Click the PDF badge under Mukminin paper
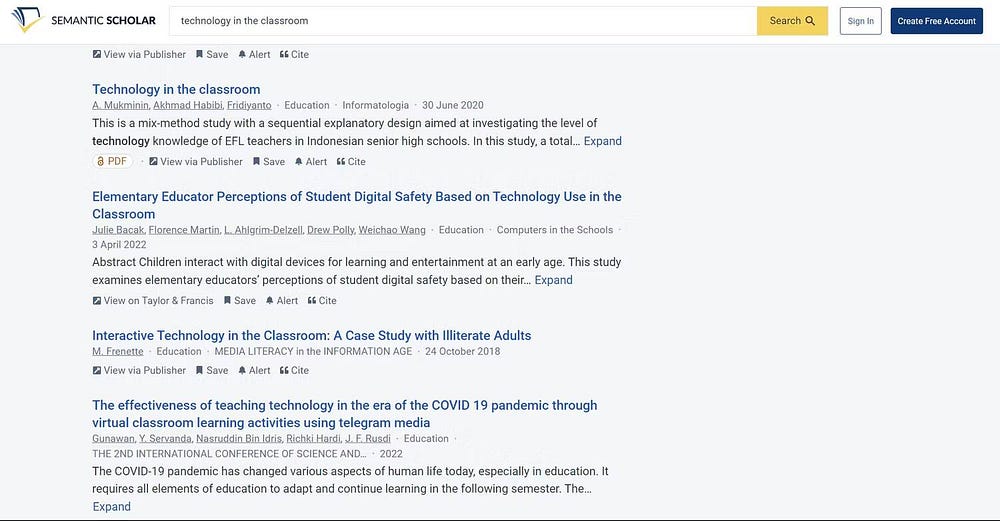This screenshot has height=521, width=1000. click(112, 161)
